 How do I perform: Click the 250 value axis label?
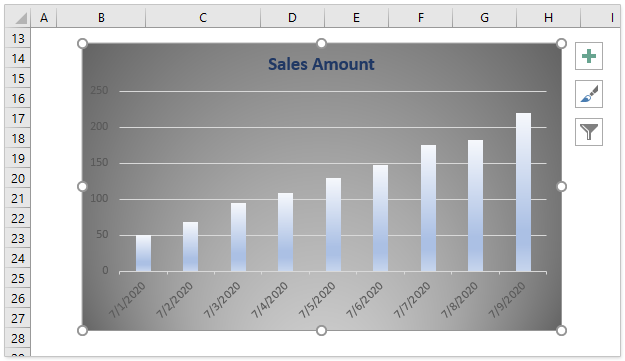[99, 90]
